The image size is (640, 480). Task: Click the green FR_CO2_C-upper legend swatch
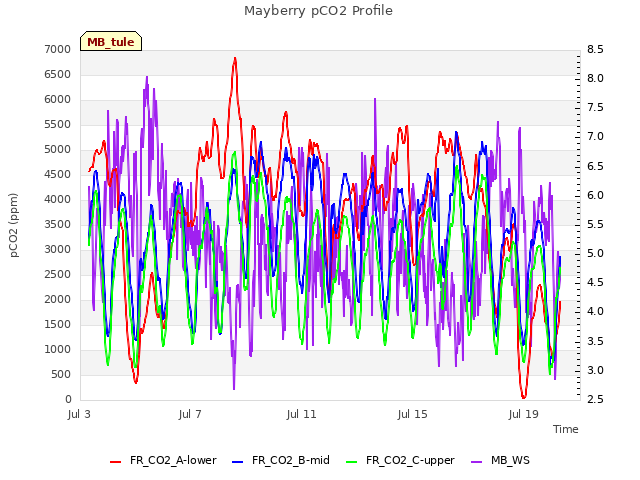351,462
